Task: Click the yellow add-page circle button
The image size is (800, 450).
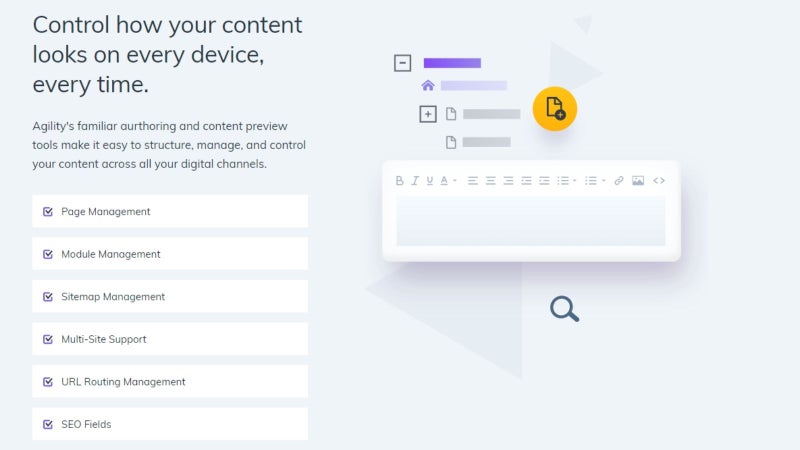Action: click(555, 109)
